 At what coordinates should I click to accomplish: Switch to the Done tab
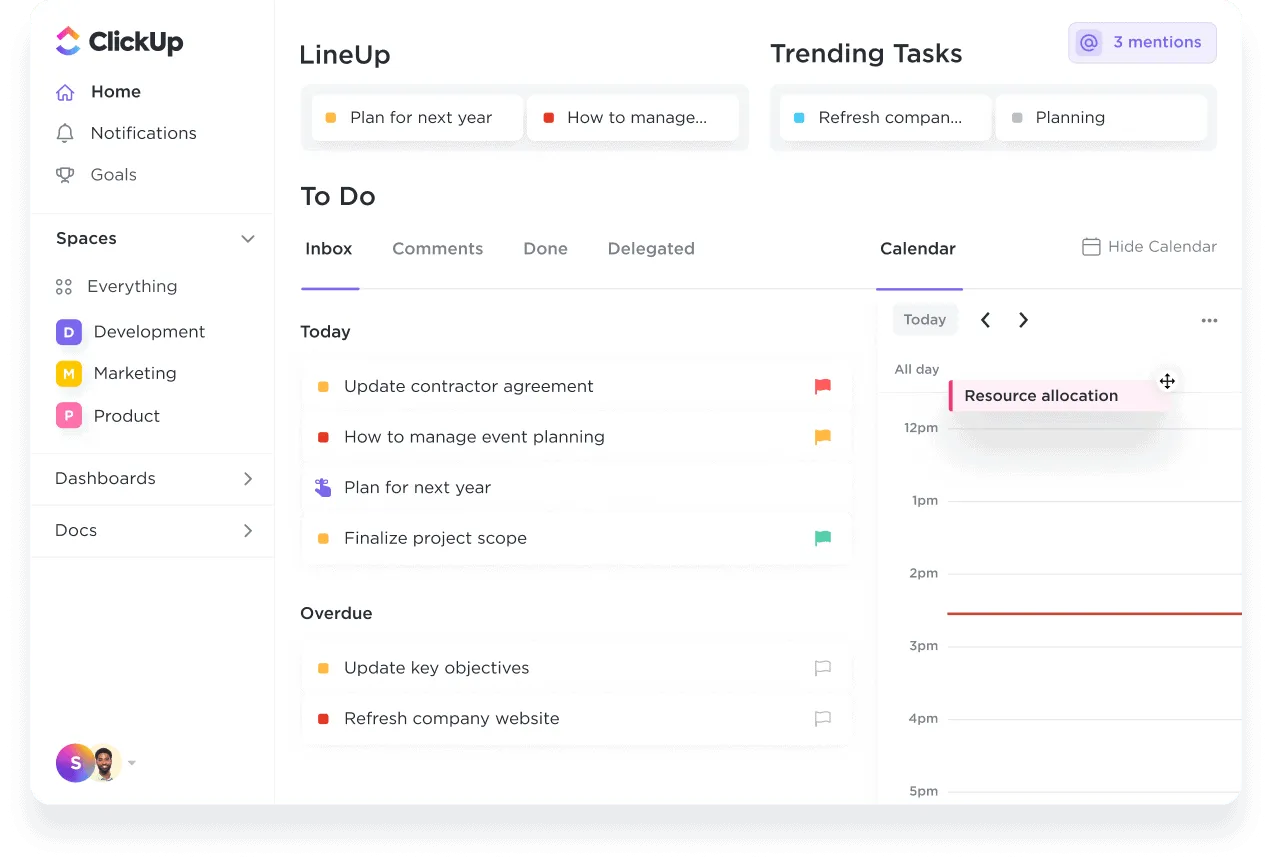546,249
